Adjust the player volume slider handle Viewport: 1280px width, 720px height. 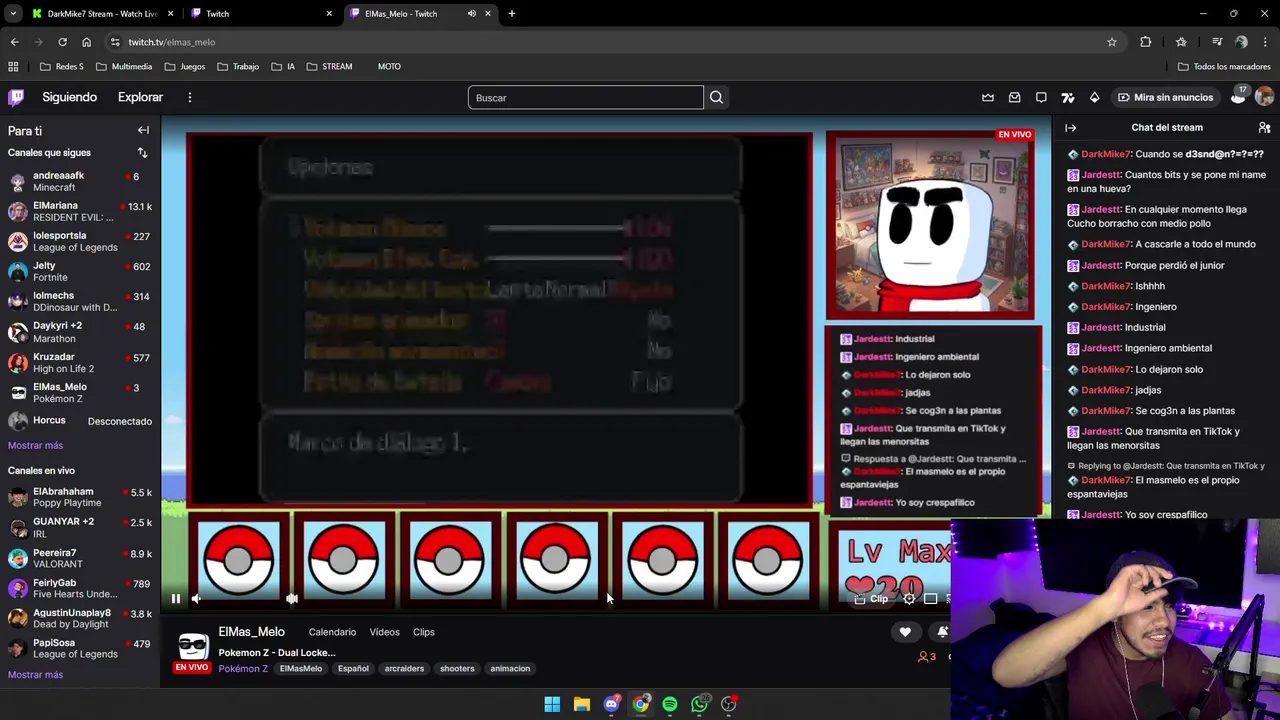point(291,599)
